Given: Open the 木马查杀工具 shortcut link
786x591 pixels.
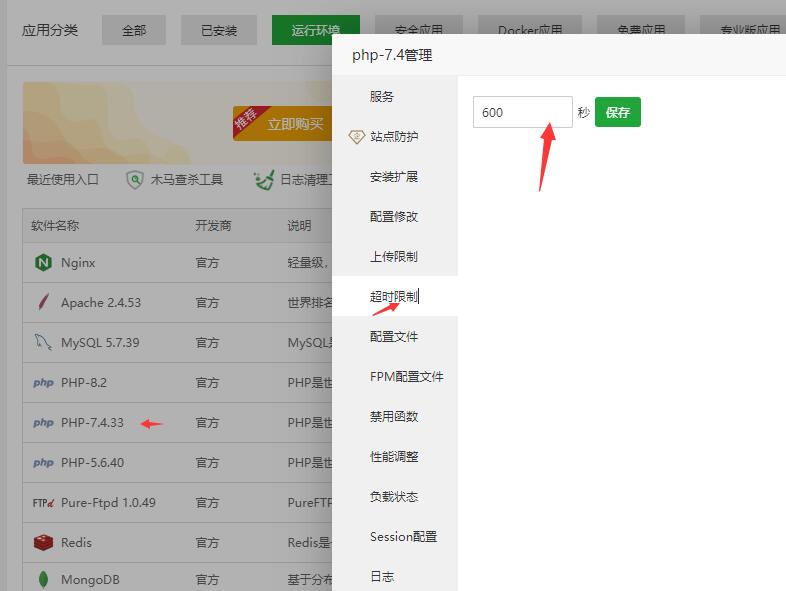Looking at the screenshot, I should click(186, 179).
